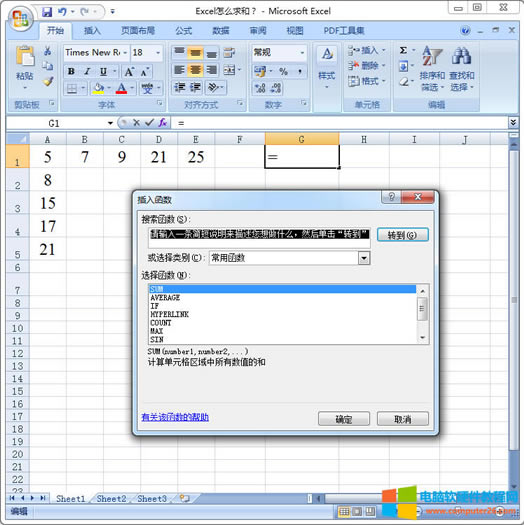Open the 有关该函数的帮助 help link
The height and width of the screenshot is (525, 524).
click(175, 417)
